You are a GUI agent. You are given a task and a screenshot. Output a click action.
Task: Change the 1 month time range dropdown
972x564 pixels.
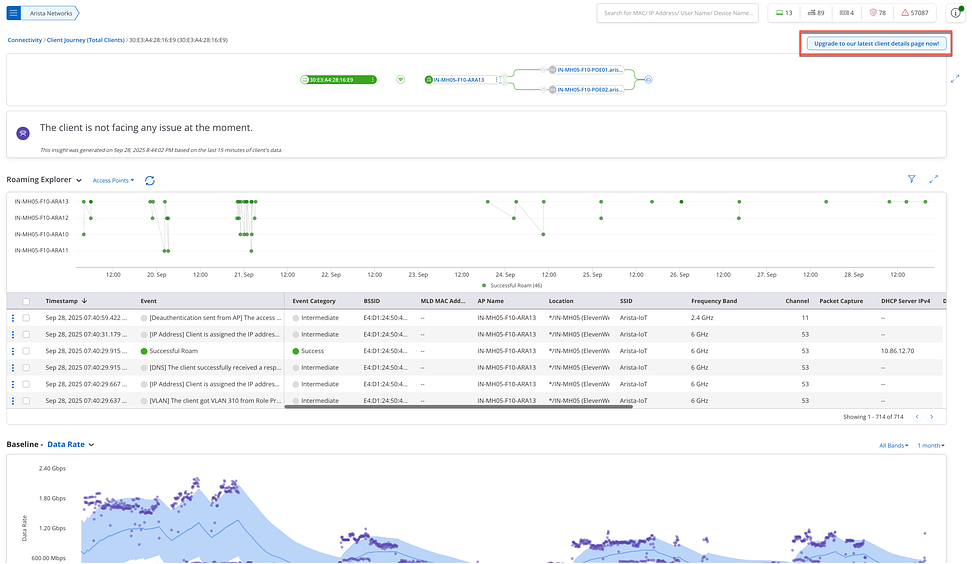point(930,446)
